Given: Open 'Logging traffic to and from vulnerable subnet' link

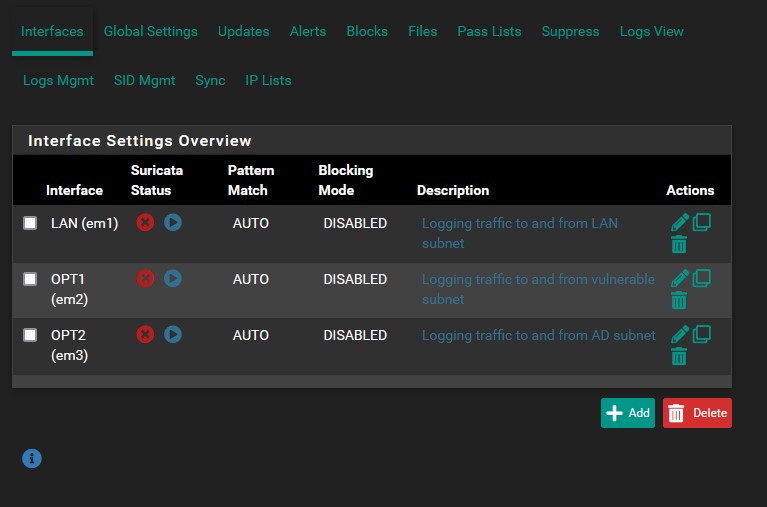Looking at the screenshot, I should tap(538, 289).
